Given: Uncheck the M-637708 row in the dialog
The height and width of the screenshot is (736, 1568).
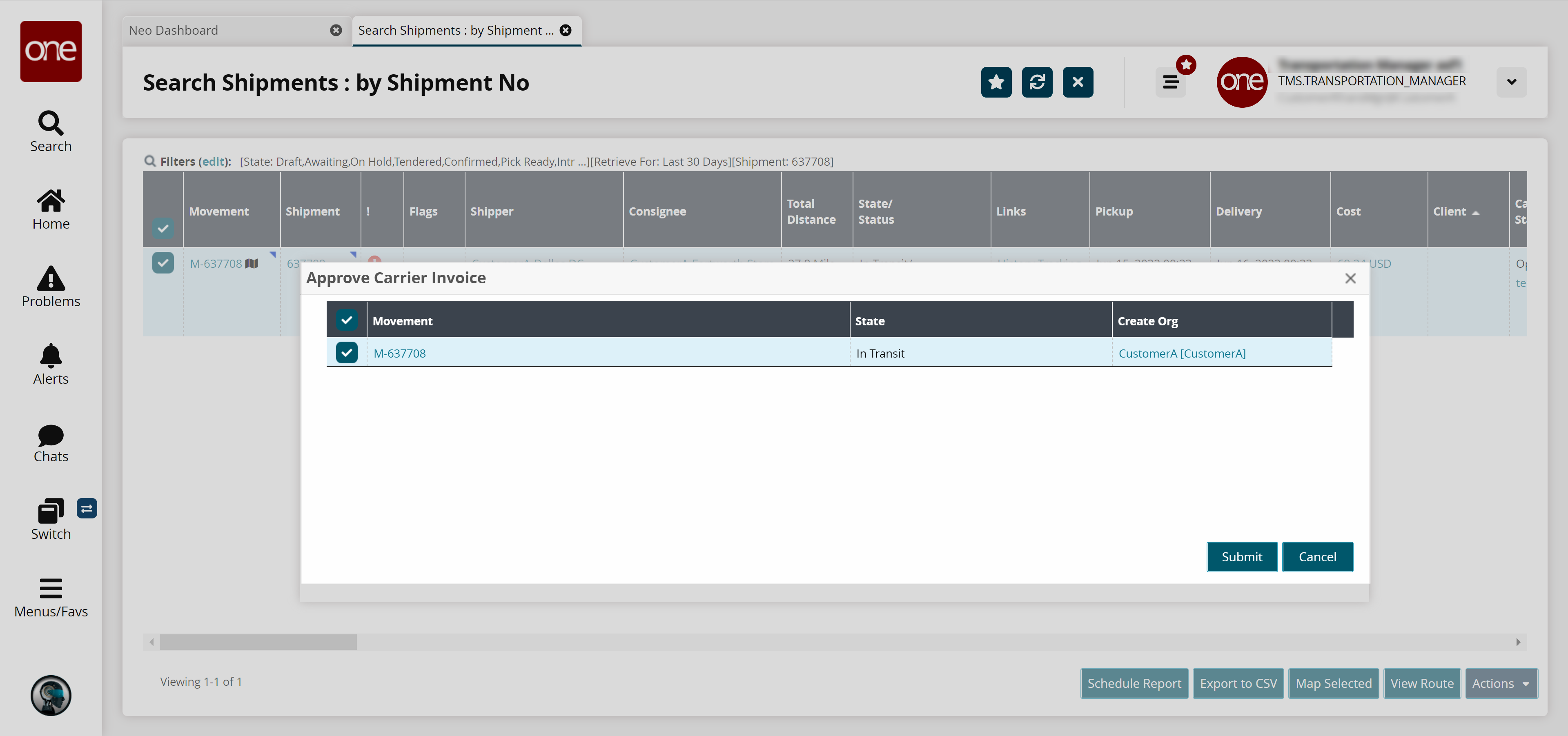Looking at the screenshot, I should [x=346, y=353].
